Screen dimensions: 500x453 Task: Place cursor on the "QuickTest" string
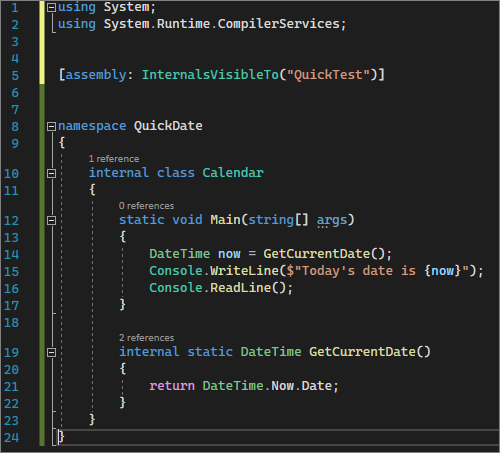328,75
